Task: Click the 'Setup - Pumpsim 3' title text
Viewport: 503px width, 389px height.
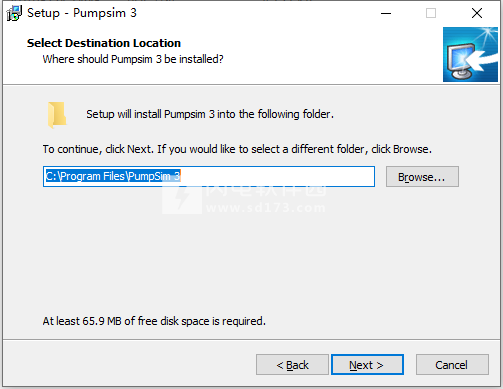Action: (82, 13)
